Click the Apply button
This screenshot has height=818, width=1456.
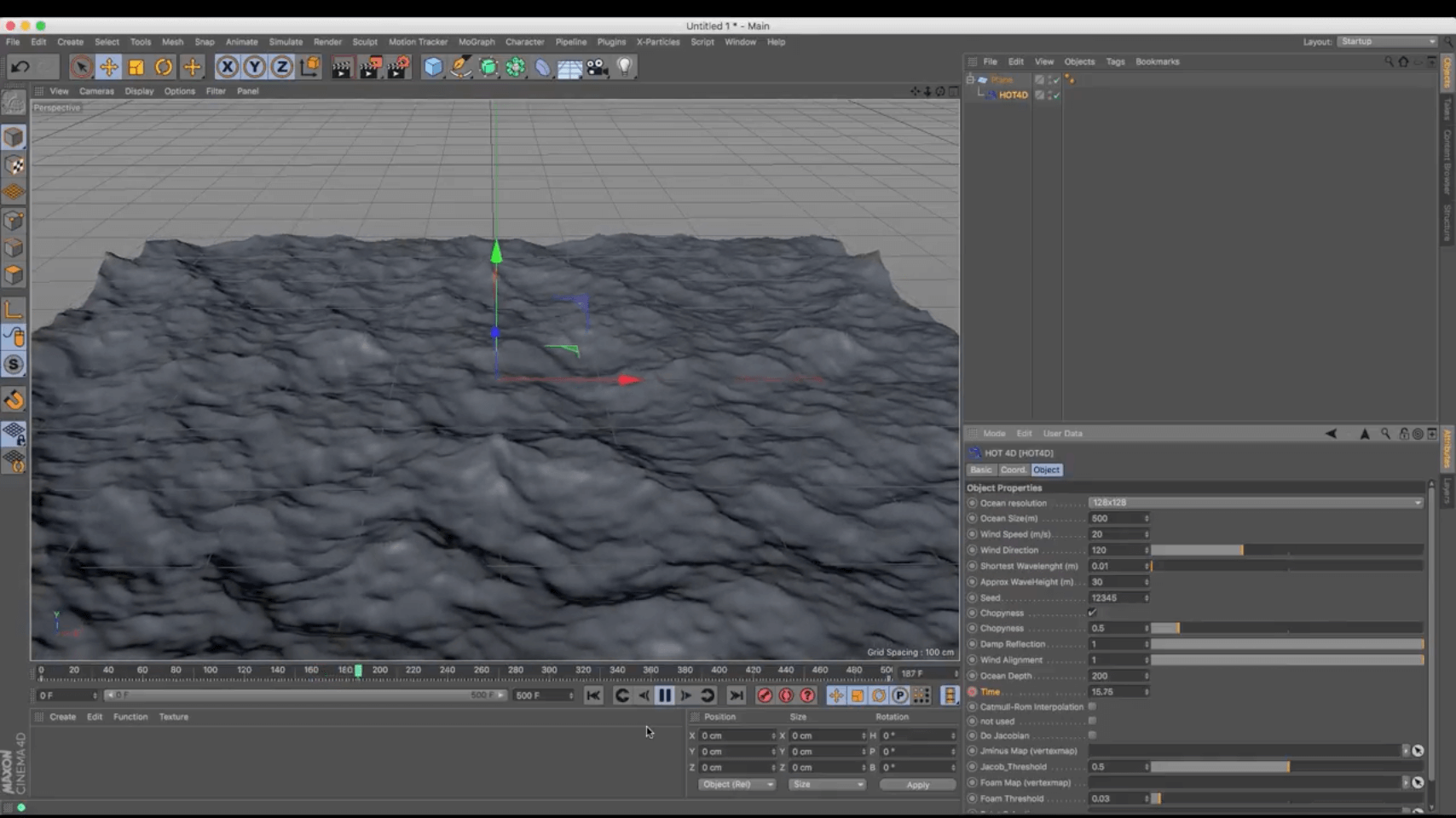coord(917,784)
